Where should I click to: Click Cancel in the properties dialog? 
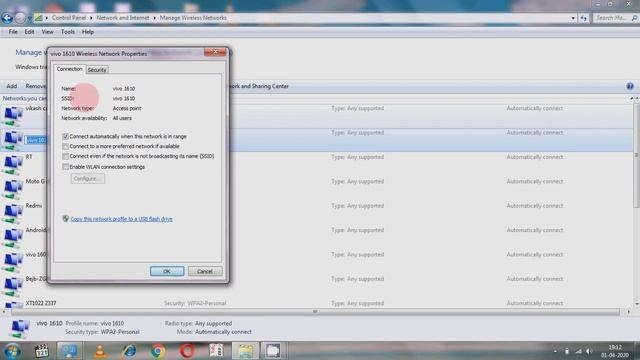click(205, 271)
